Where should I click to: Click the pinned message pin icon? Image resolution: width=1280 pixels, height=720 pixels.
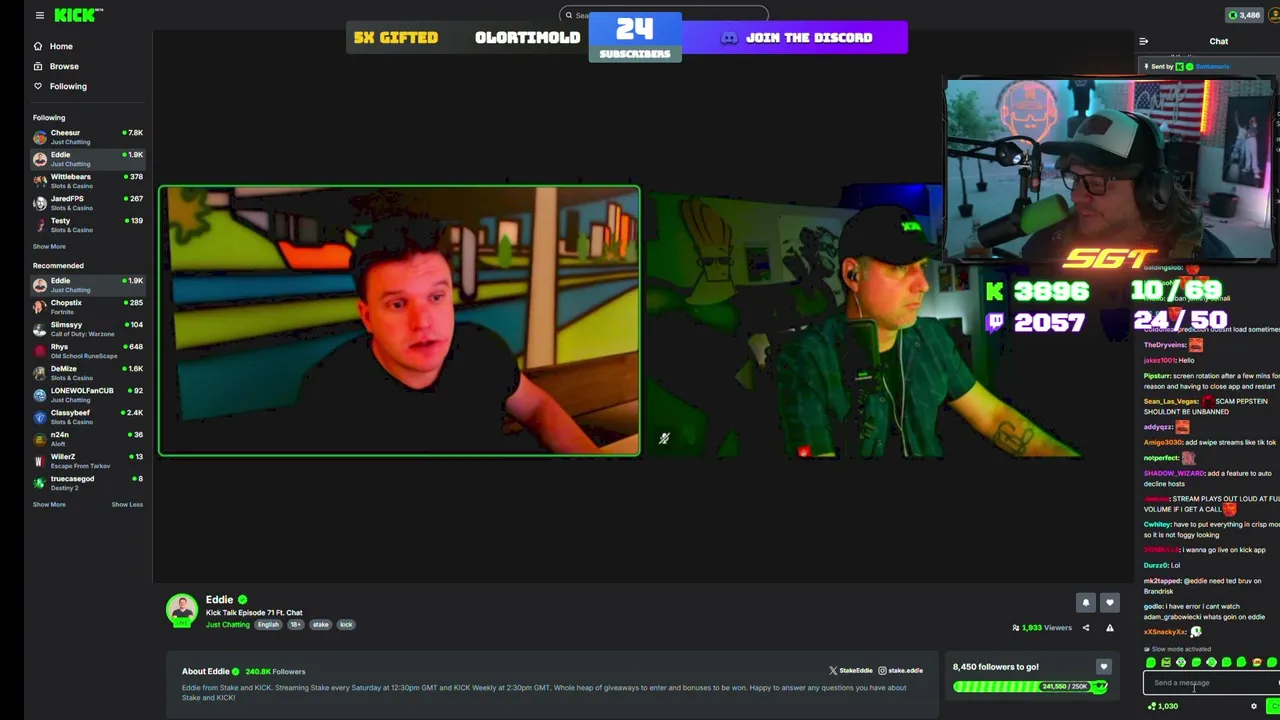pyautogui.click(x=1147, y=66)
